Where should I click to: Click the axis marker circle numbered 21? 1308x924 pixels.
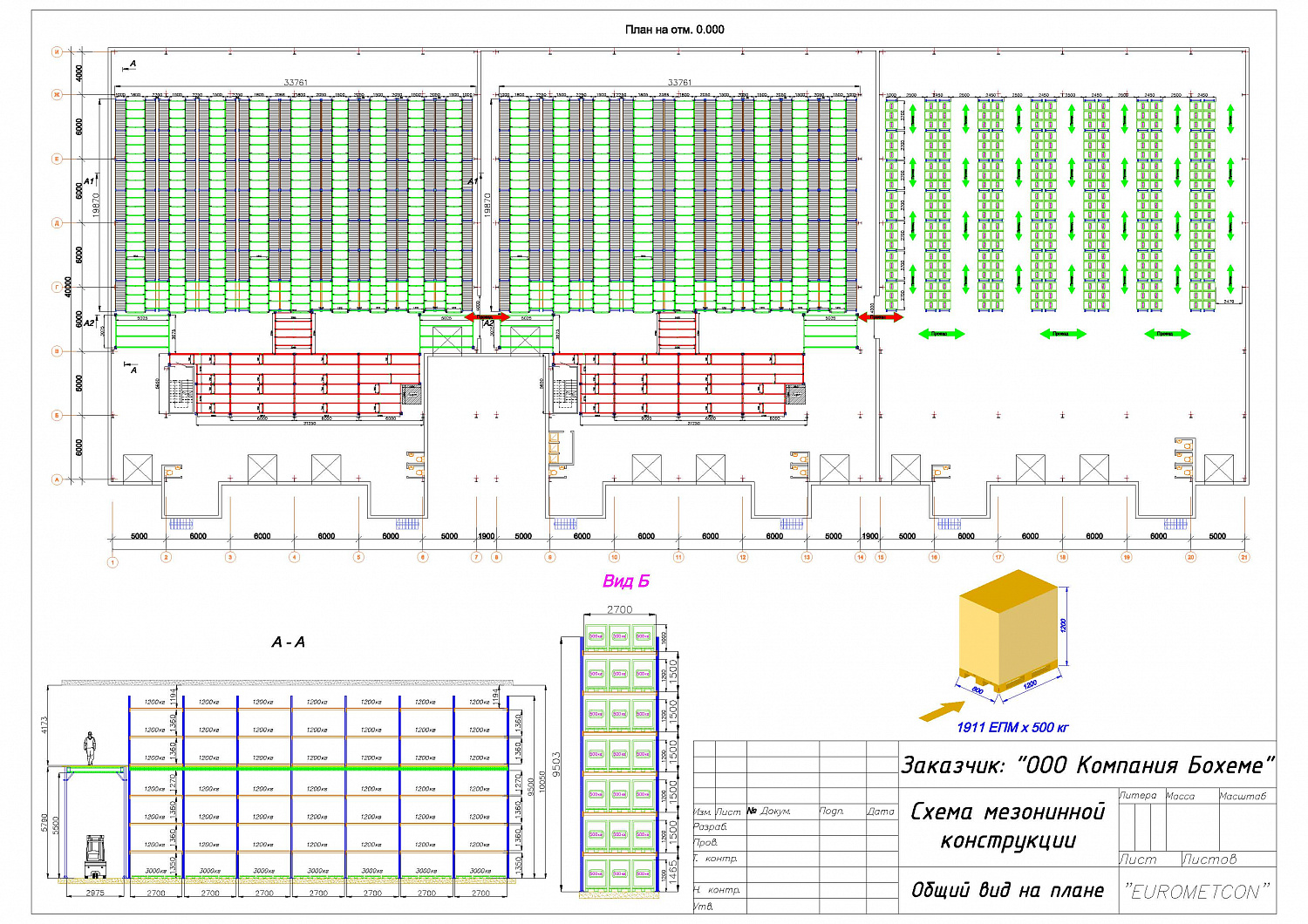click(x=1244, y=557)
